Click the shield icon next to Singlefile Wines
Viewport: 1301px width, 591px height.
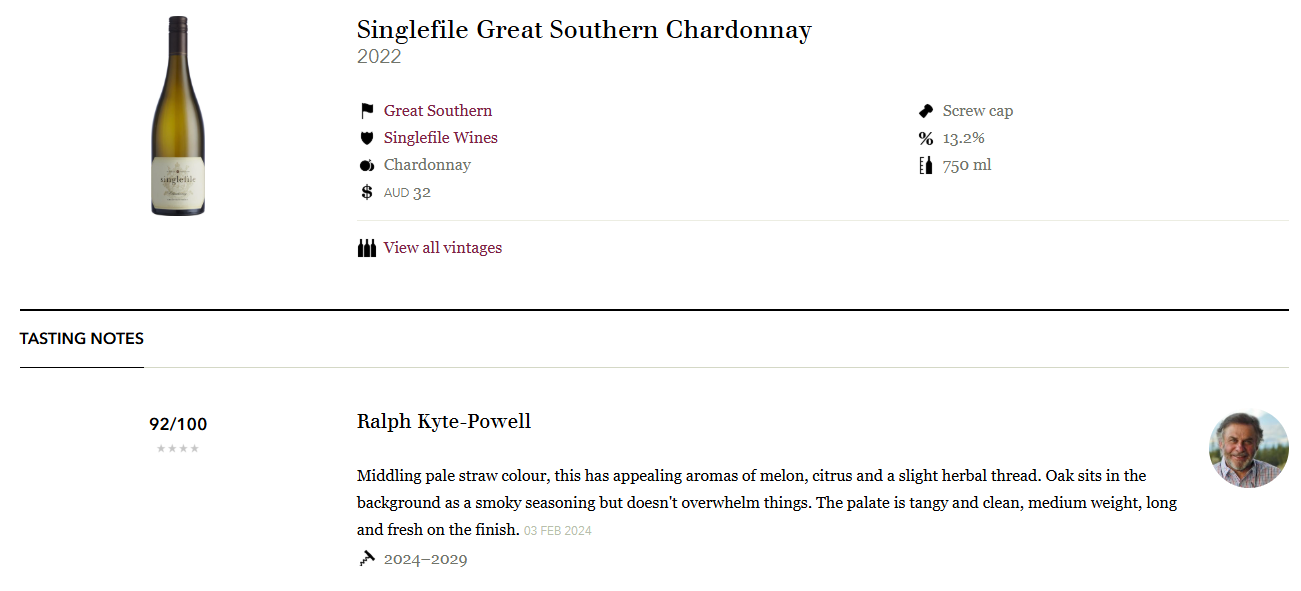click(367, 138)
